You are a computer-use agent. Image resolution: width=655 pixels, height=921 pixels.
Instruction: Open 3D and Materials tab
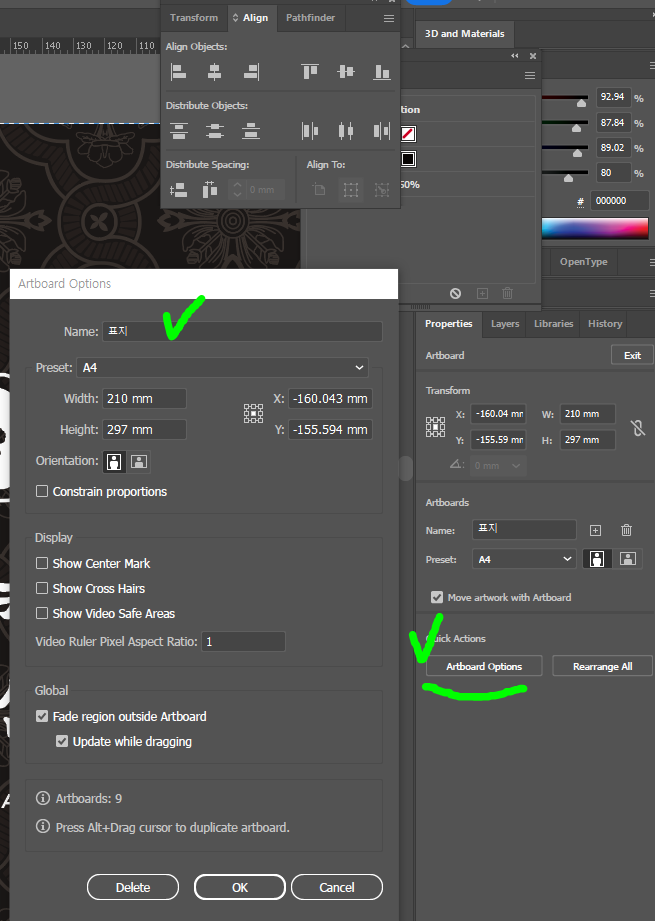465,33
